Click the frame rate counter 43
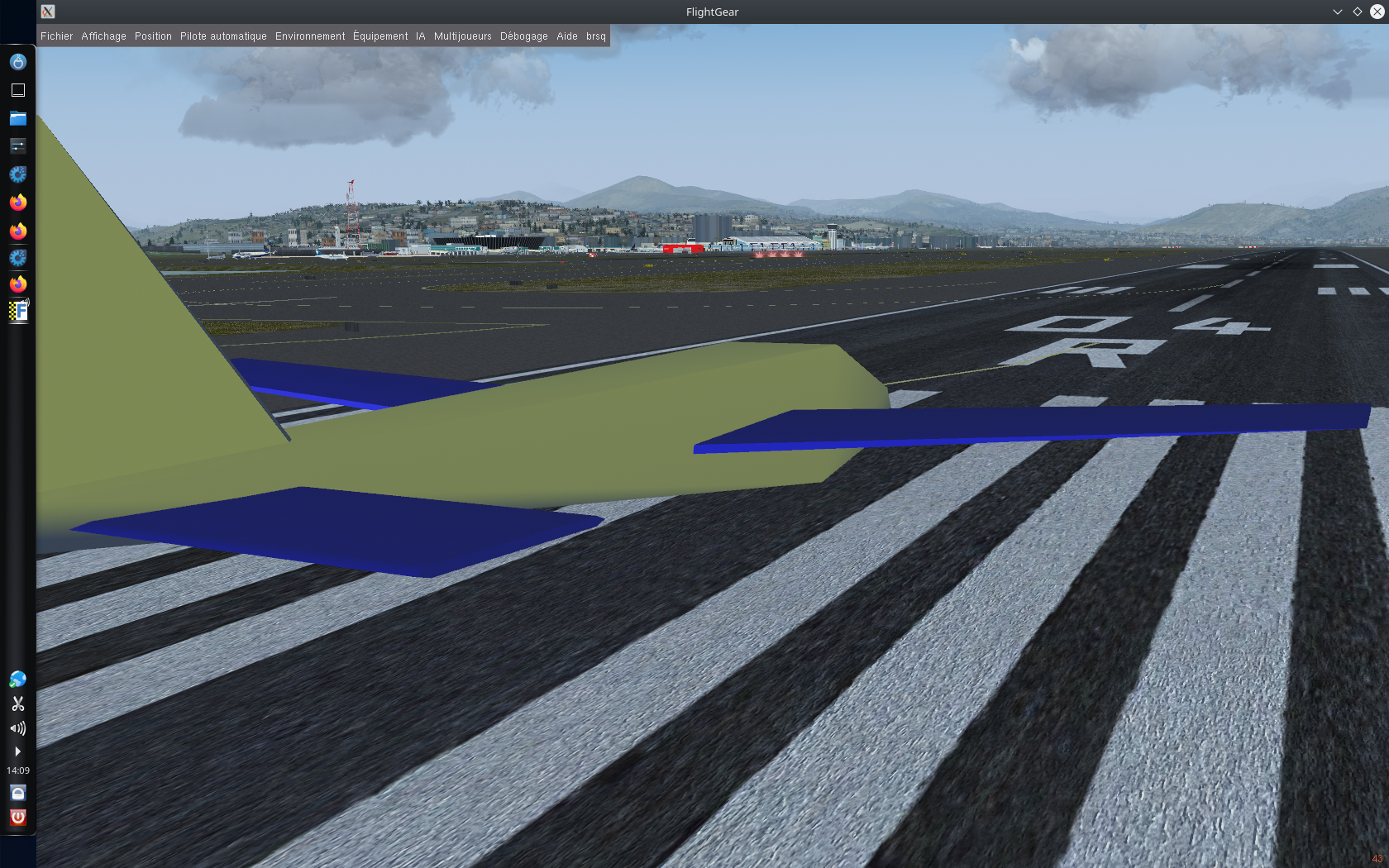The width and height of the screenshot is (1389, 868). 1377,859
